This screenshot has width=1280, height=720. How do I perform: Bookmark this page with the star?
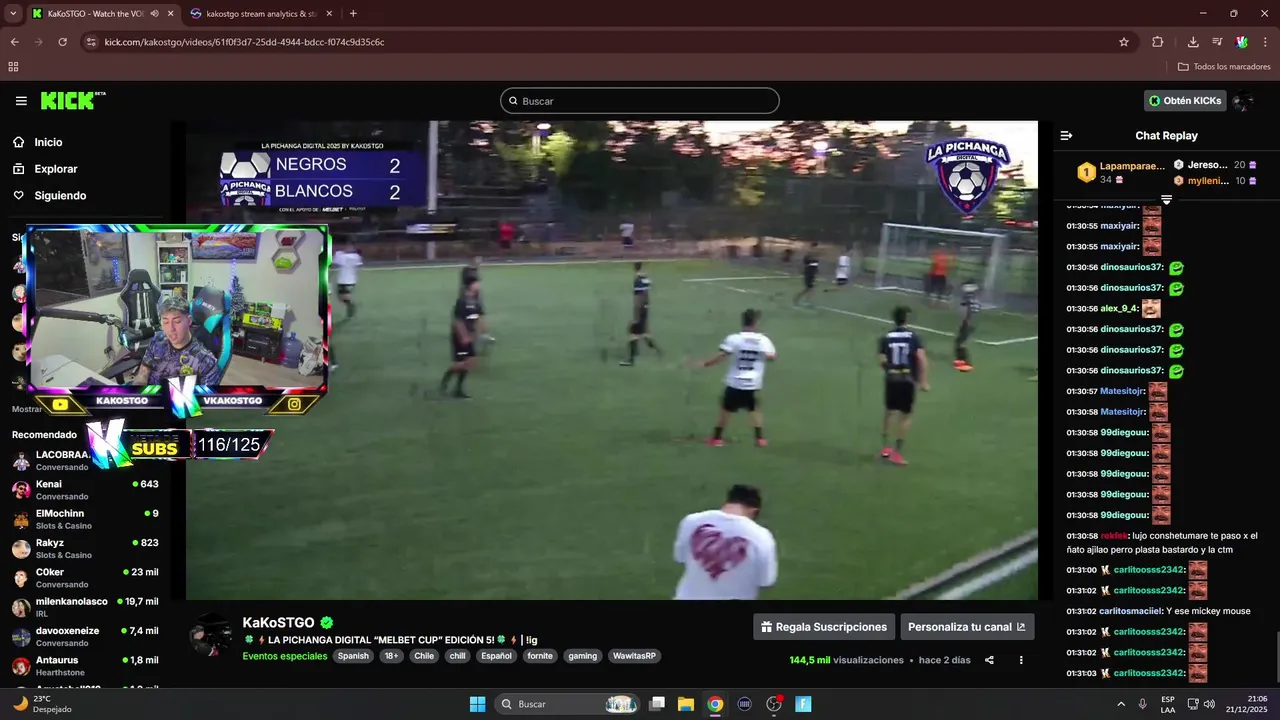coord(1124,42)
